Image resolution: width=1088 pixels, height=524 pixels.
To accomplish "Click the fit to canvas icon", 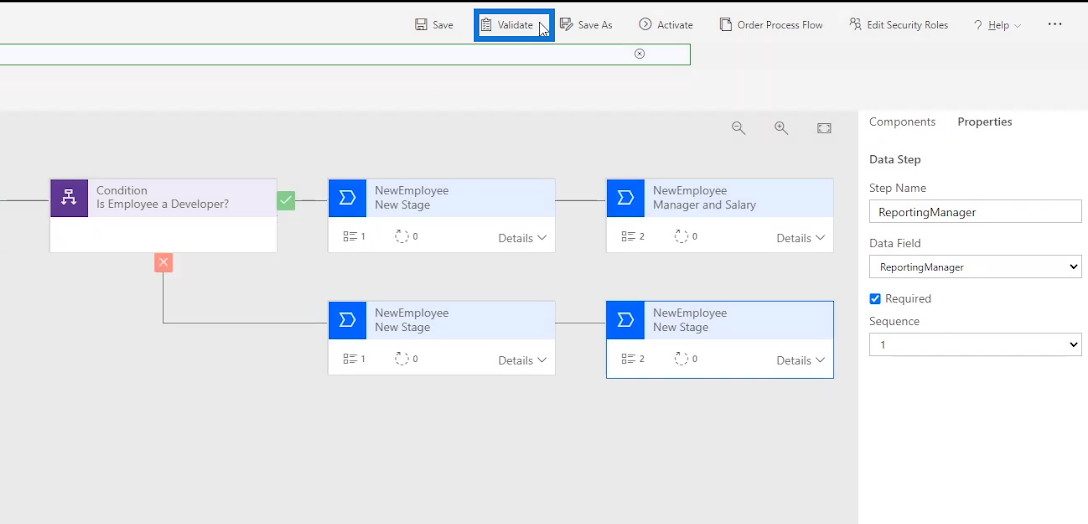I will click(x=824, y=128).
